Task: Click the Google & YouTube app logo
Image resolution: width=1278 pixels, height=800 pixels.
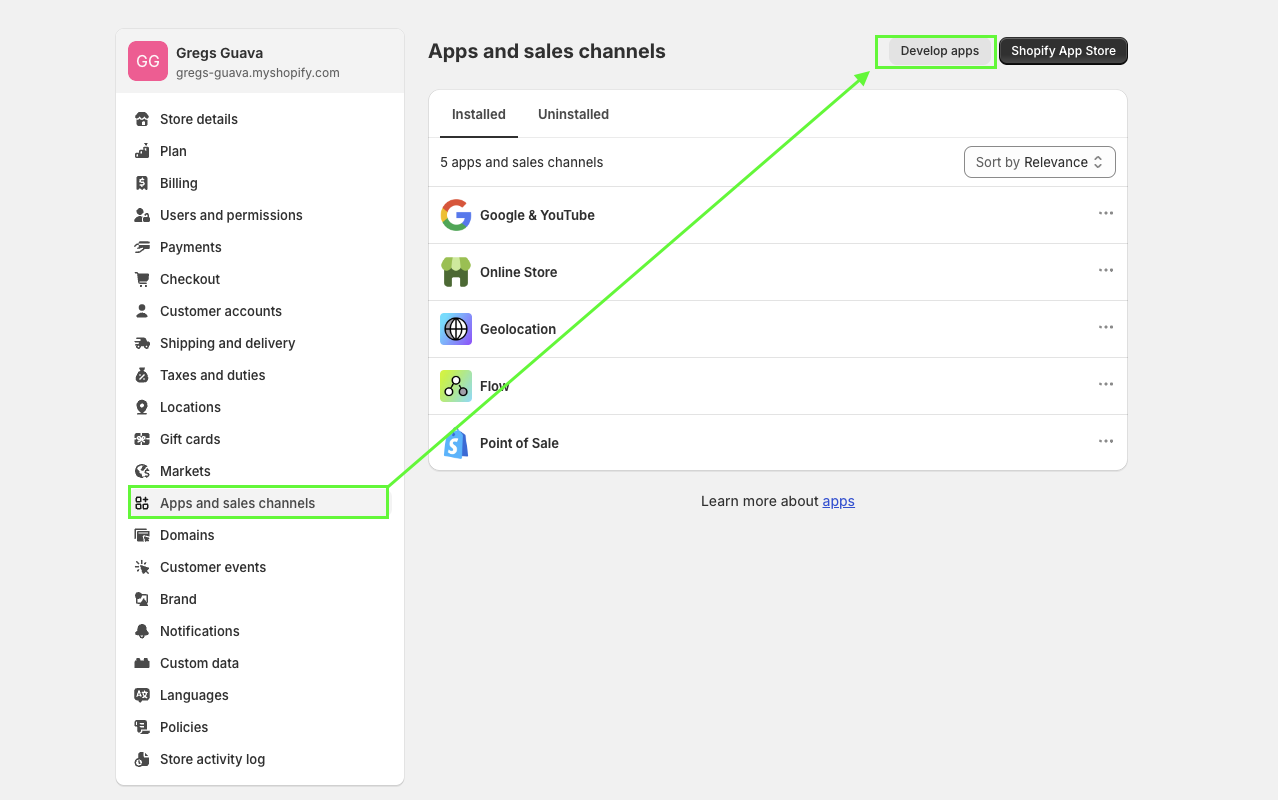Action: click(x=456, y=215)
